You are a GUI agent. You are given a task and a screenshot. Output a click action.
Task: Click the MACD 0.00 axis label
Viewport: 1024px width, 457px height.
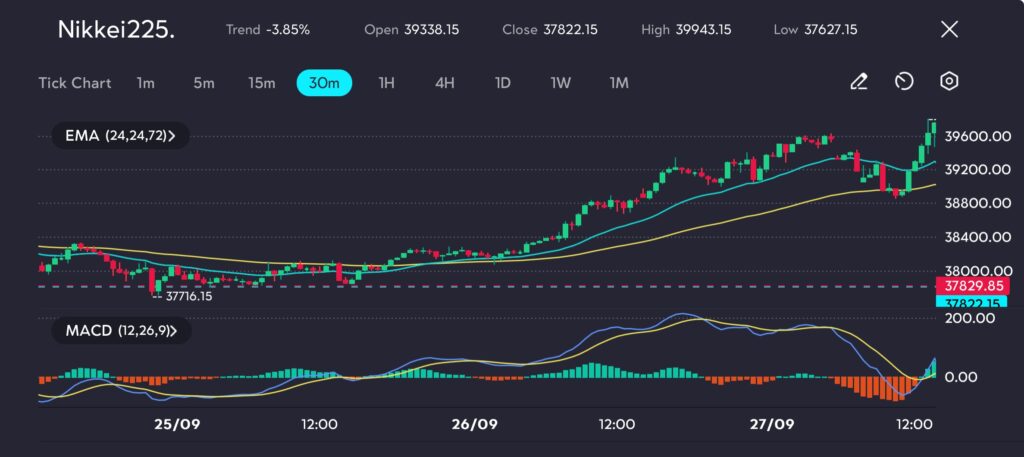963,377
